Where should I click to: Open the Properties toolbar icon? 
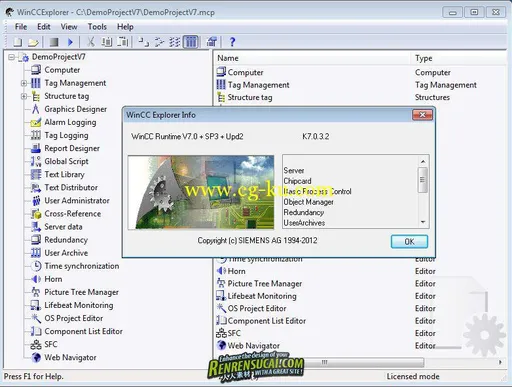(212, 42)
